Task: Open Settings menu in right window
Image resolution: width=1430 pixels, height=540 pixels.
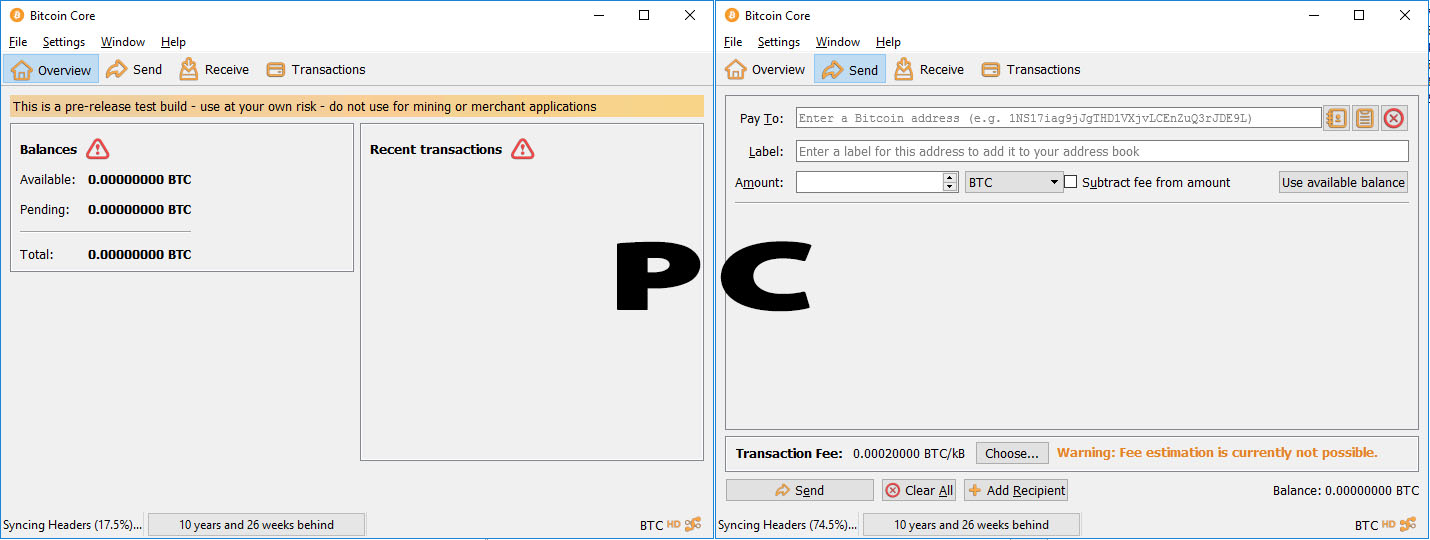Action: 779,42
